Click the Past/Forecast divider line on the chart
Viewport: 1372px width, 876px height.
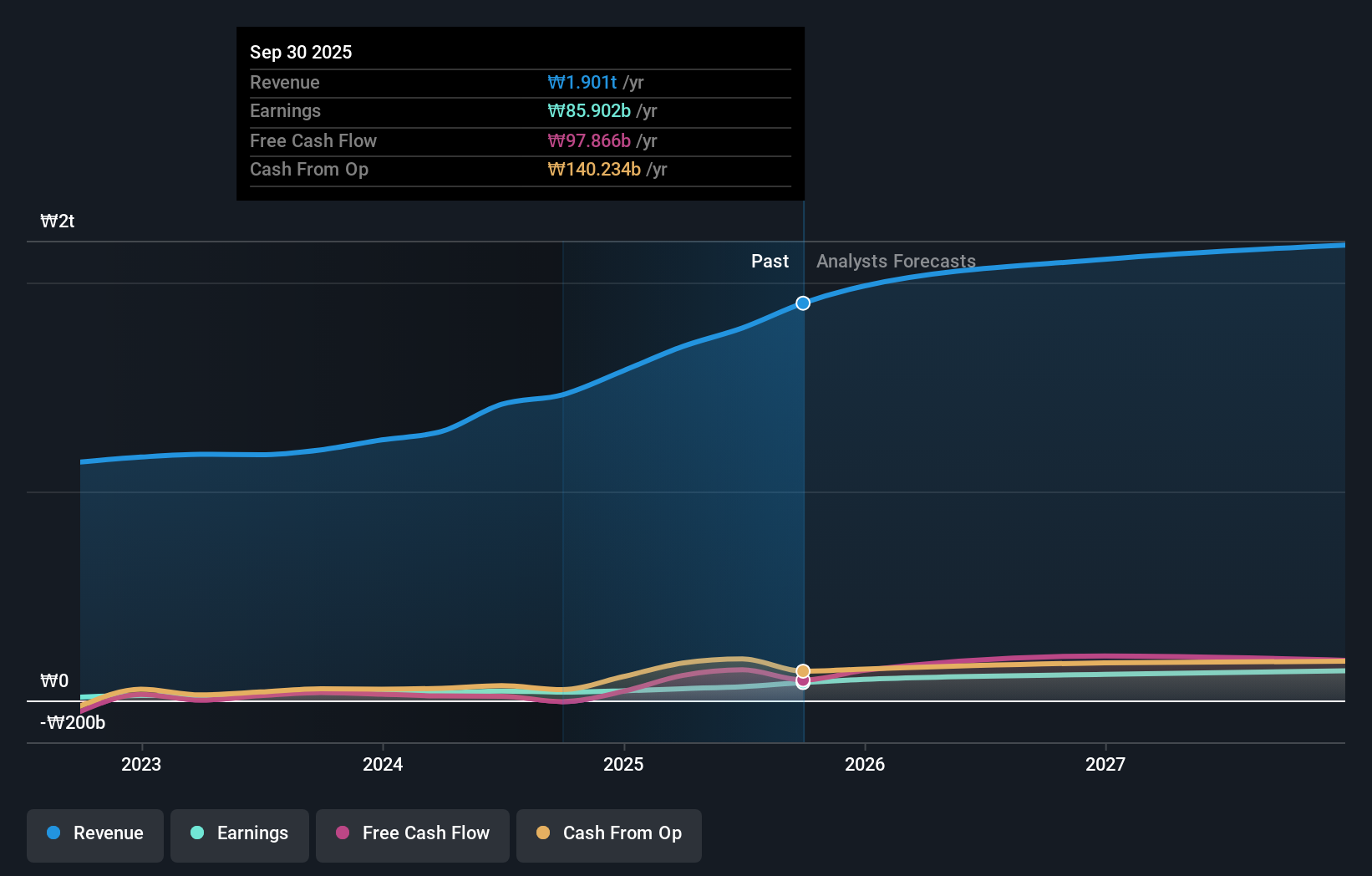click(803, 468)
